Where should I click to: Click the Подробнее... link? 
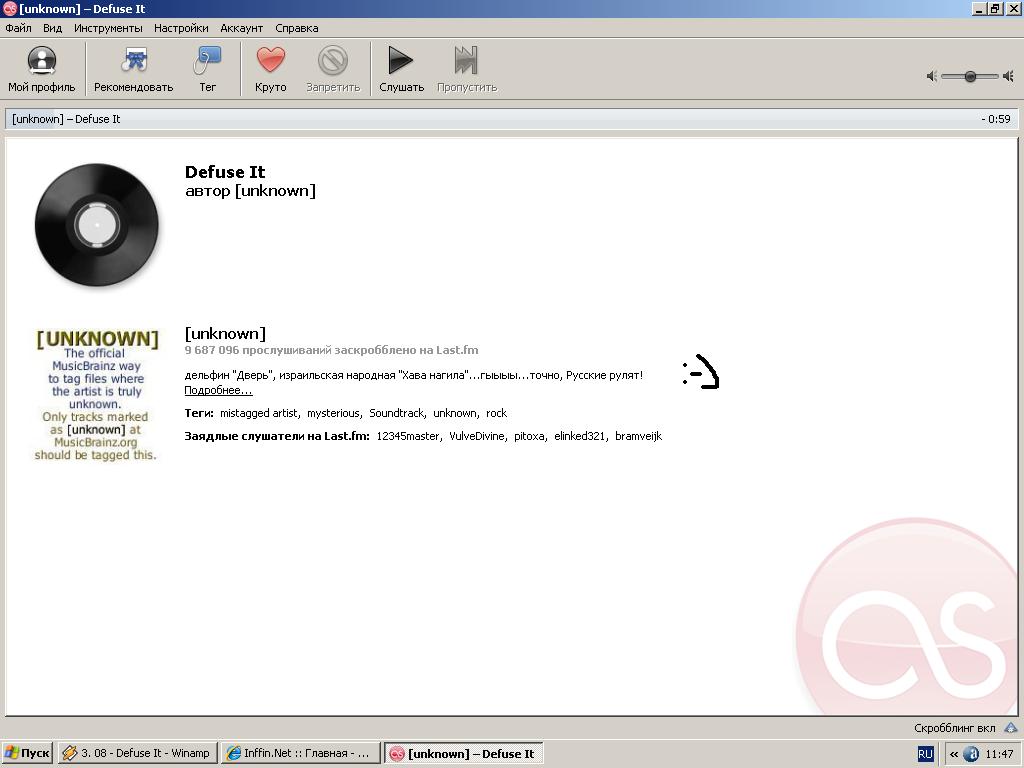tap(218, 391)
